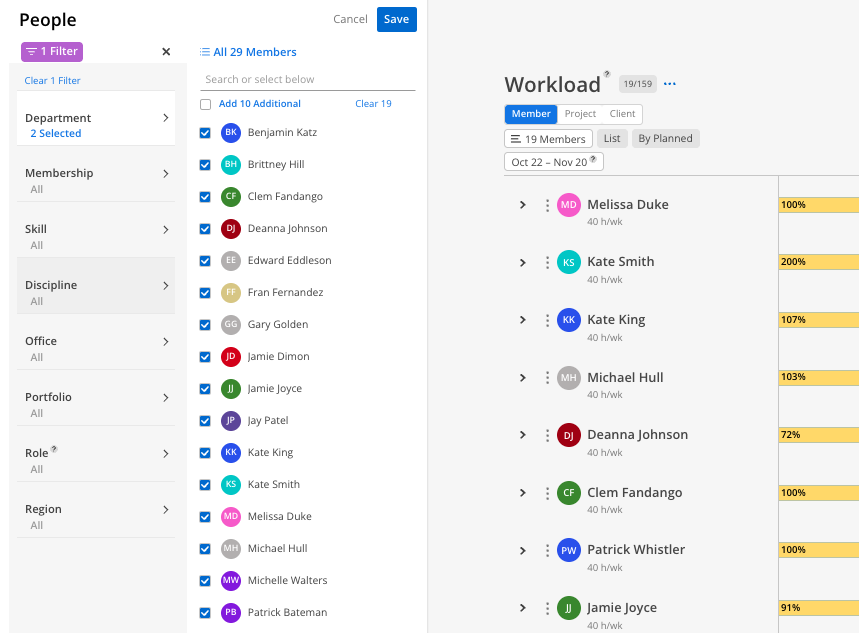Expand Kate Smith's workload row chevron
This screenshot has height=633, width=859.
pyautogui.click(x=523, y=263)
